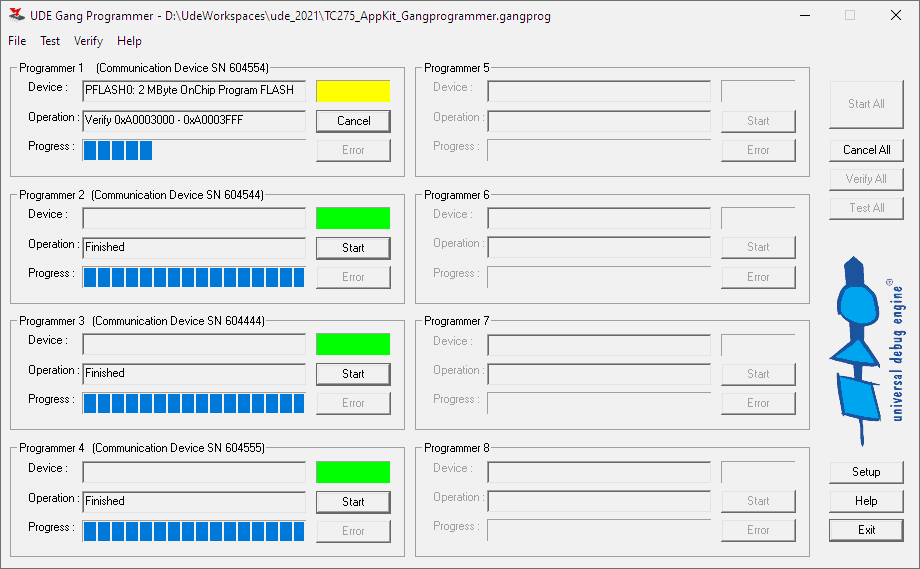Open the Verify menu
Image resolution: width=920 pixels, height=569 pixels.
click(88, 41)
